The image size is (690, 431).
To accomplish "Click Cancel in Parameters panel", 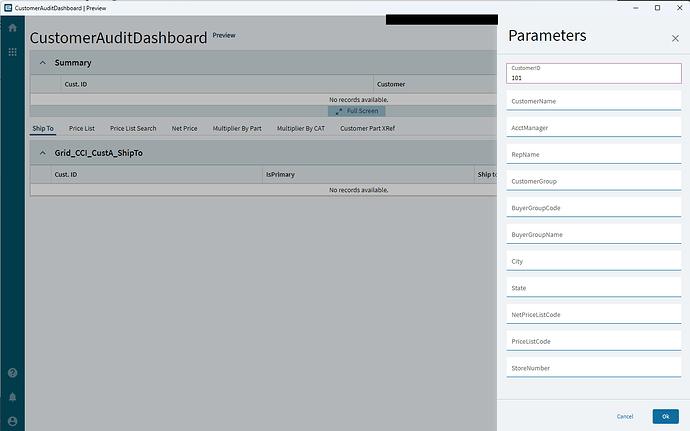I will click(624, 416).
